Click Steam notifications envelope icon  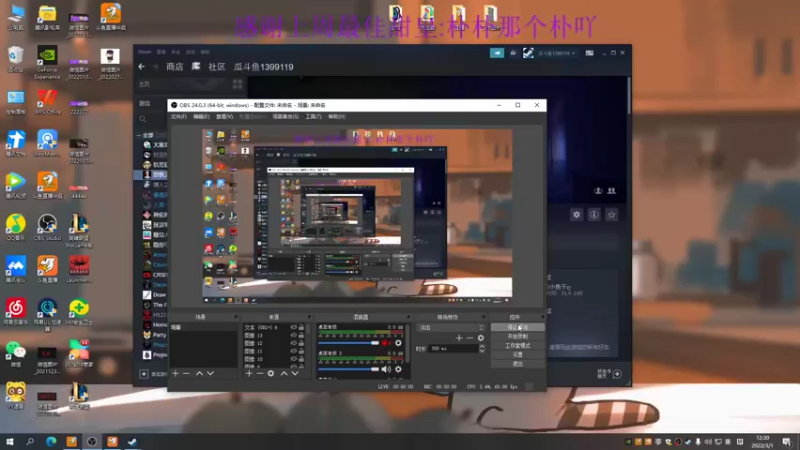pyautogui.click(x=513, y=53)
